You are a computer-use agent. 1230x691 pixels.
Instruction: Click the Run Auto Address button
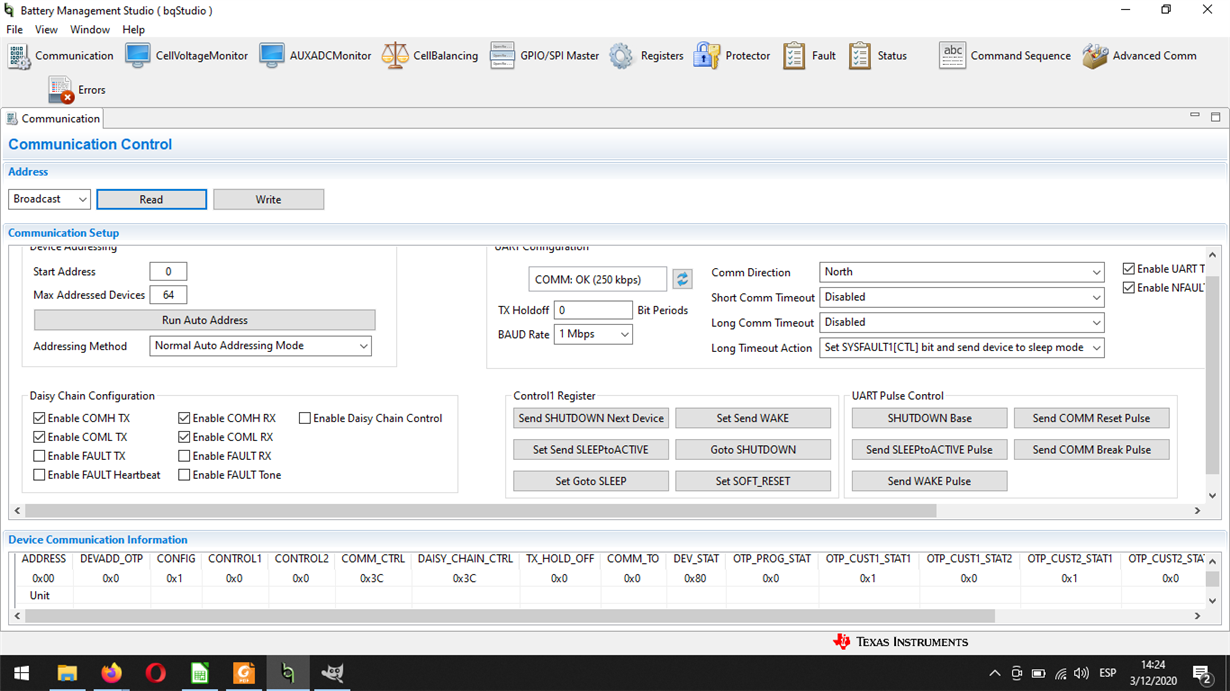point(205,320)
